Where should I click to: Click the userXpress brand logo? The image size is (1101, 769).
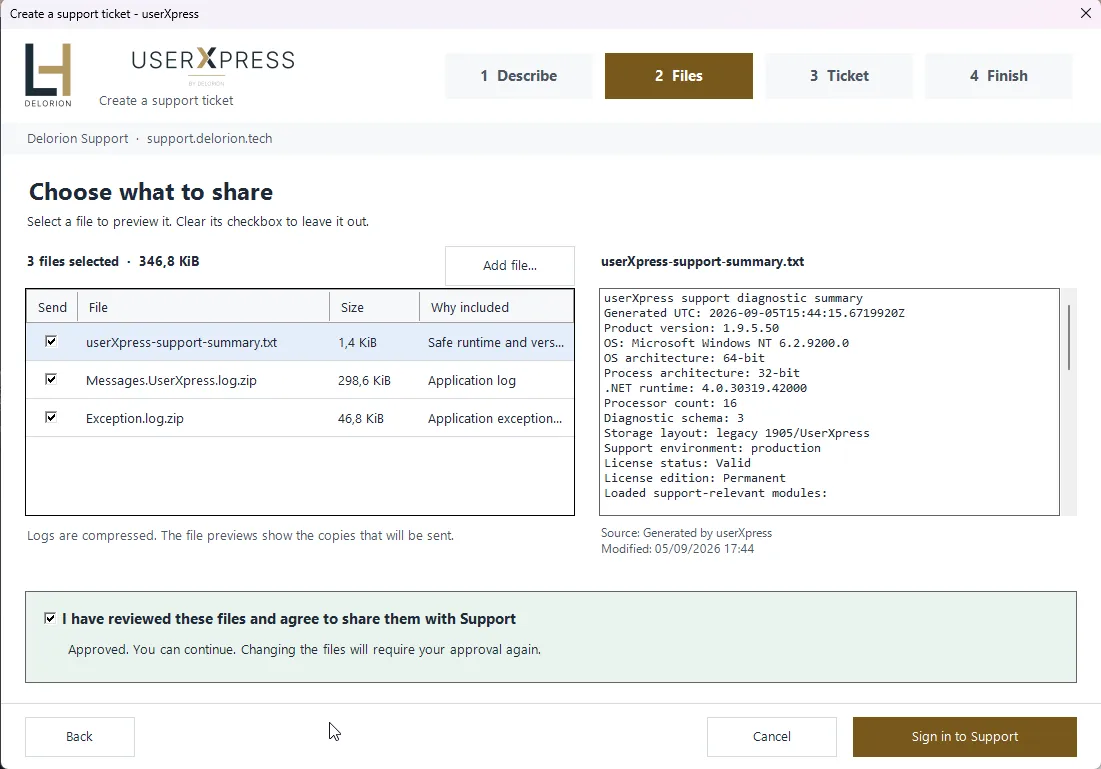point(213,65)
